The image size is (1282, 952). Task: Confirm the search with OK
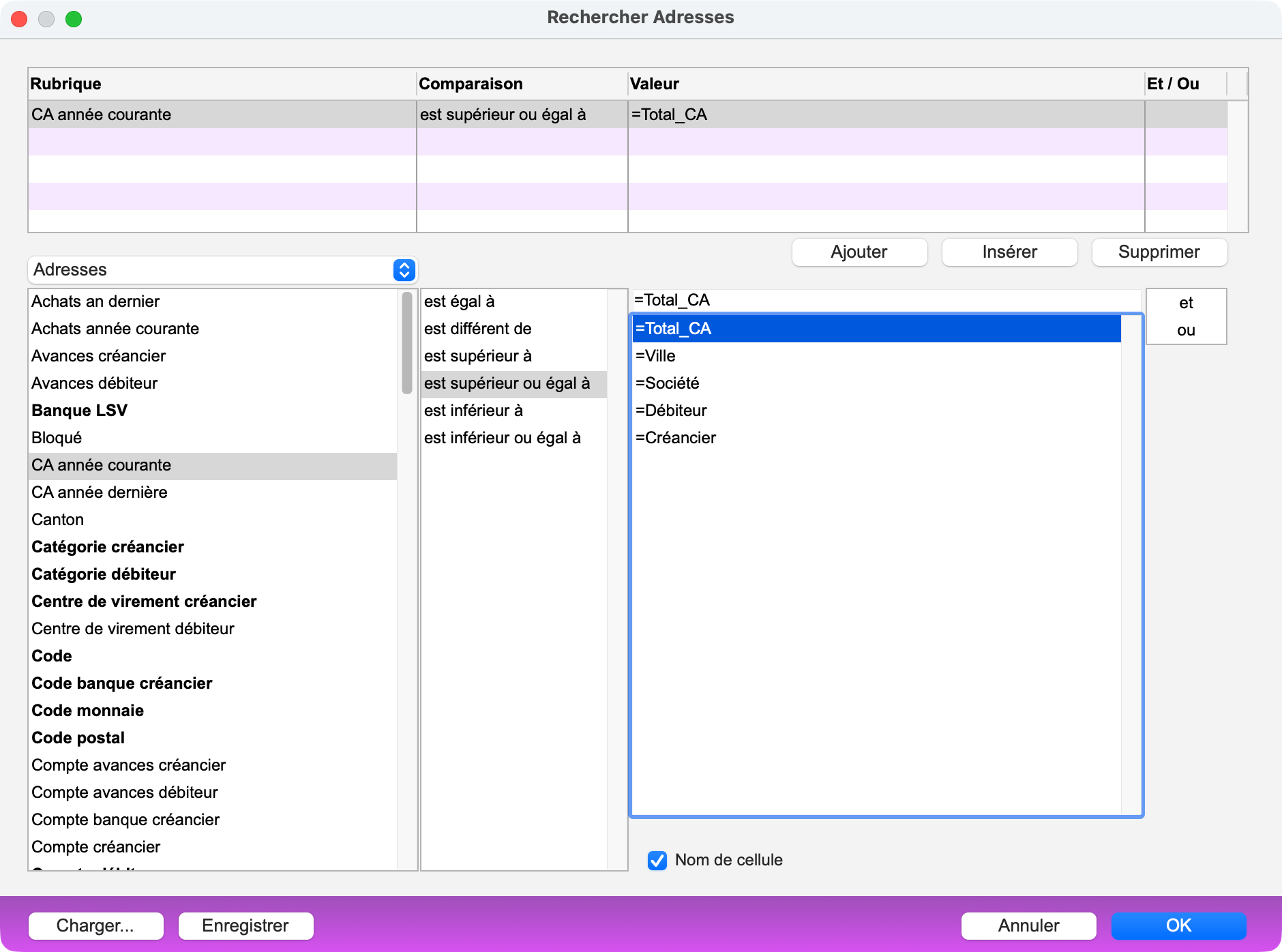(x=1178, y=925)
